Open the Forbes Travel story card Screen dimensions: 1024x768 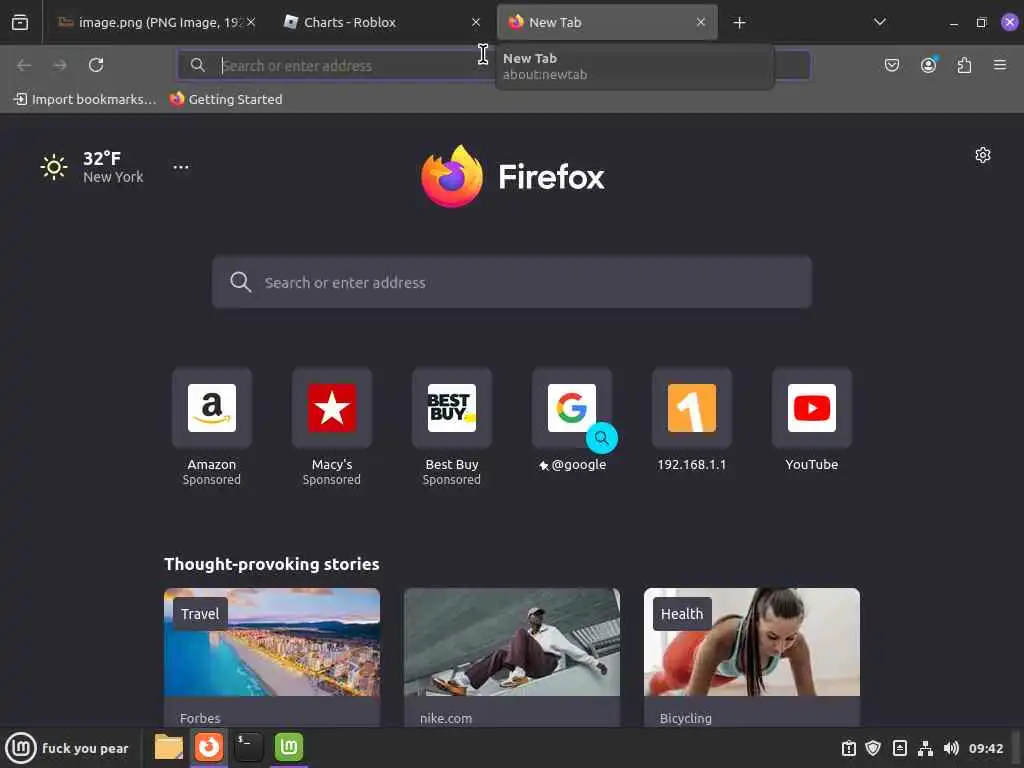click(x=272, y=657)
